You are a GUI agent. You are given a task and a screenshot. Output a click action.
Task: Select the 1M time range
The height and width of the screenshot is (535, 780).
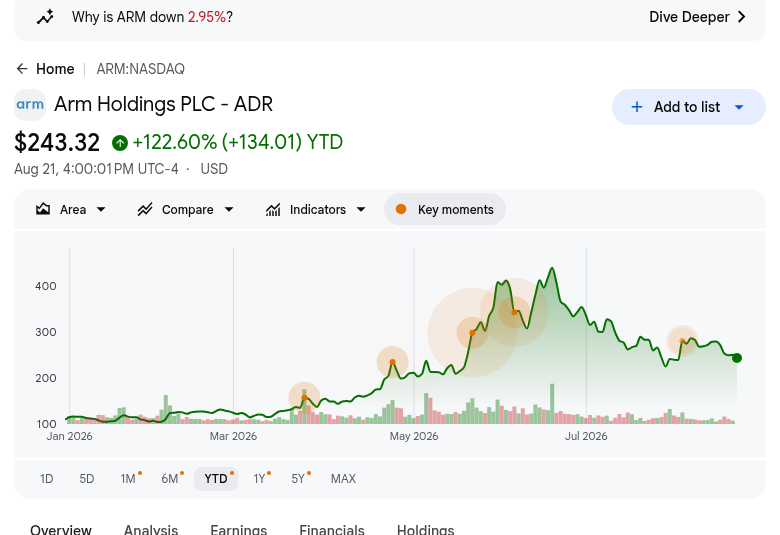pos(128,479)
